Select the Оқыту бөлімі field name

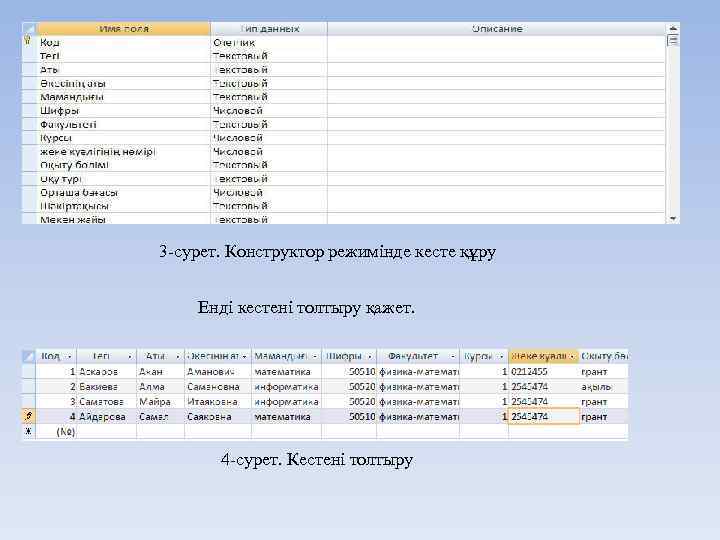(124, 165)
